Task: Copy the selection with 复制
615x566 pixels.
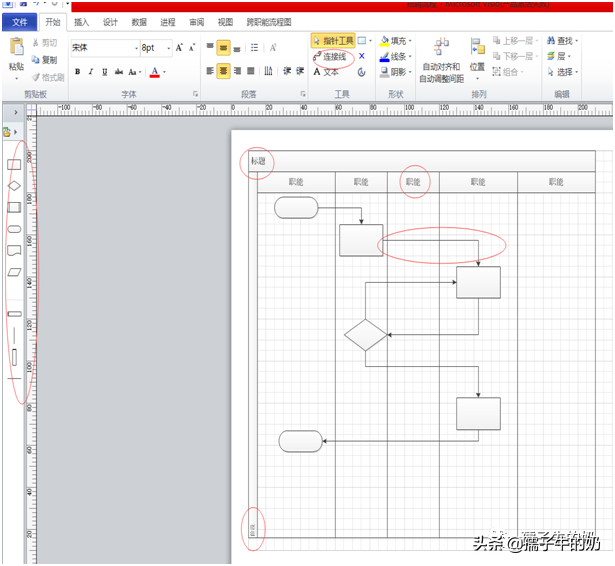Action: (45, 60)
